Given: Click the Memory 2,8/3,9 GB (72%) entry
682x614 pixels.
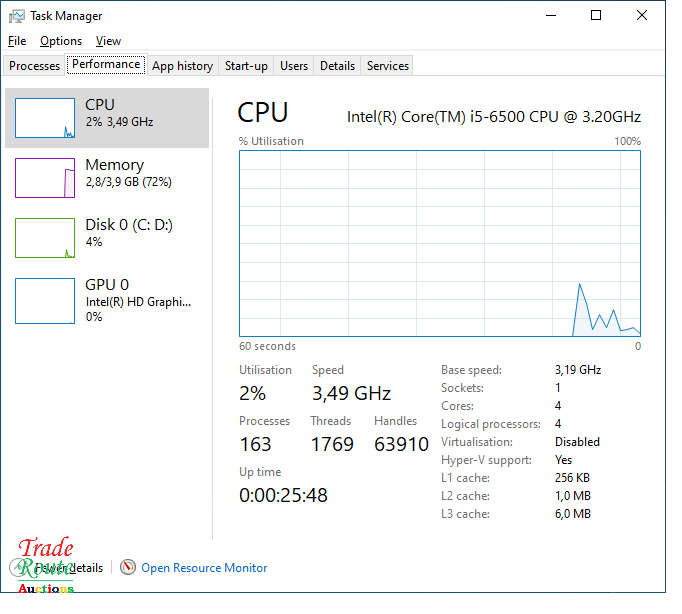Looking at the screenshot, I should tap(107, 178).
